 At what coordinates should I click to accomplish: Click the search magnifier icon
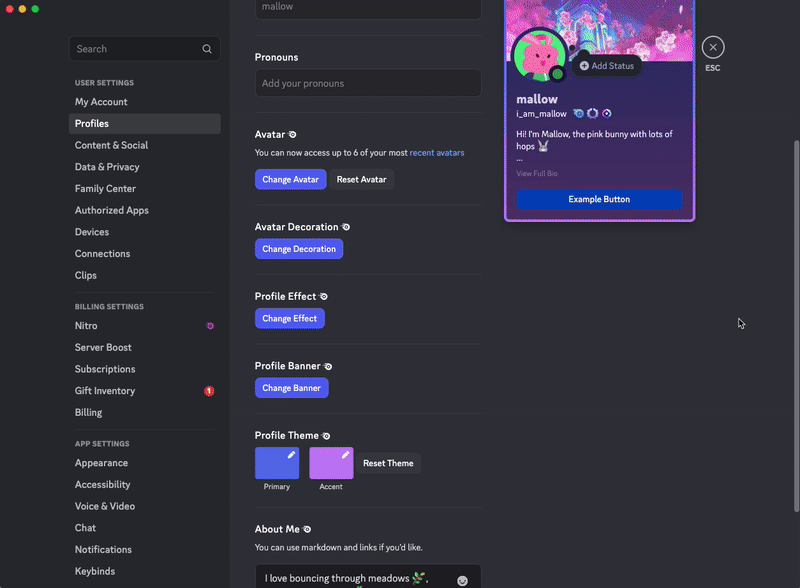click(207, 49)
